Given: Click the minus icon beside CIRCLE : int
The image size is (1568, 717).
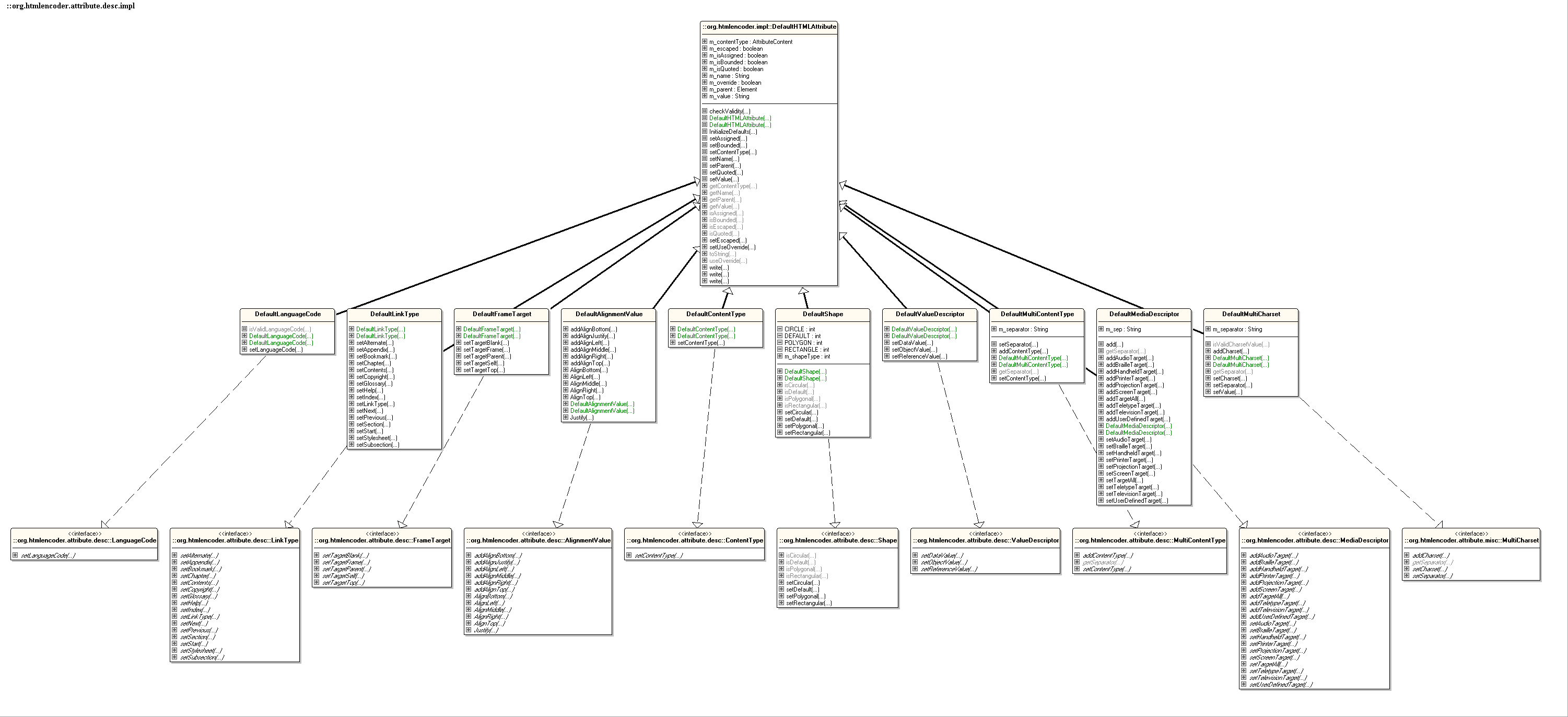Looking at the screenshot, I should click(x=780, y=329).
